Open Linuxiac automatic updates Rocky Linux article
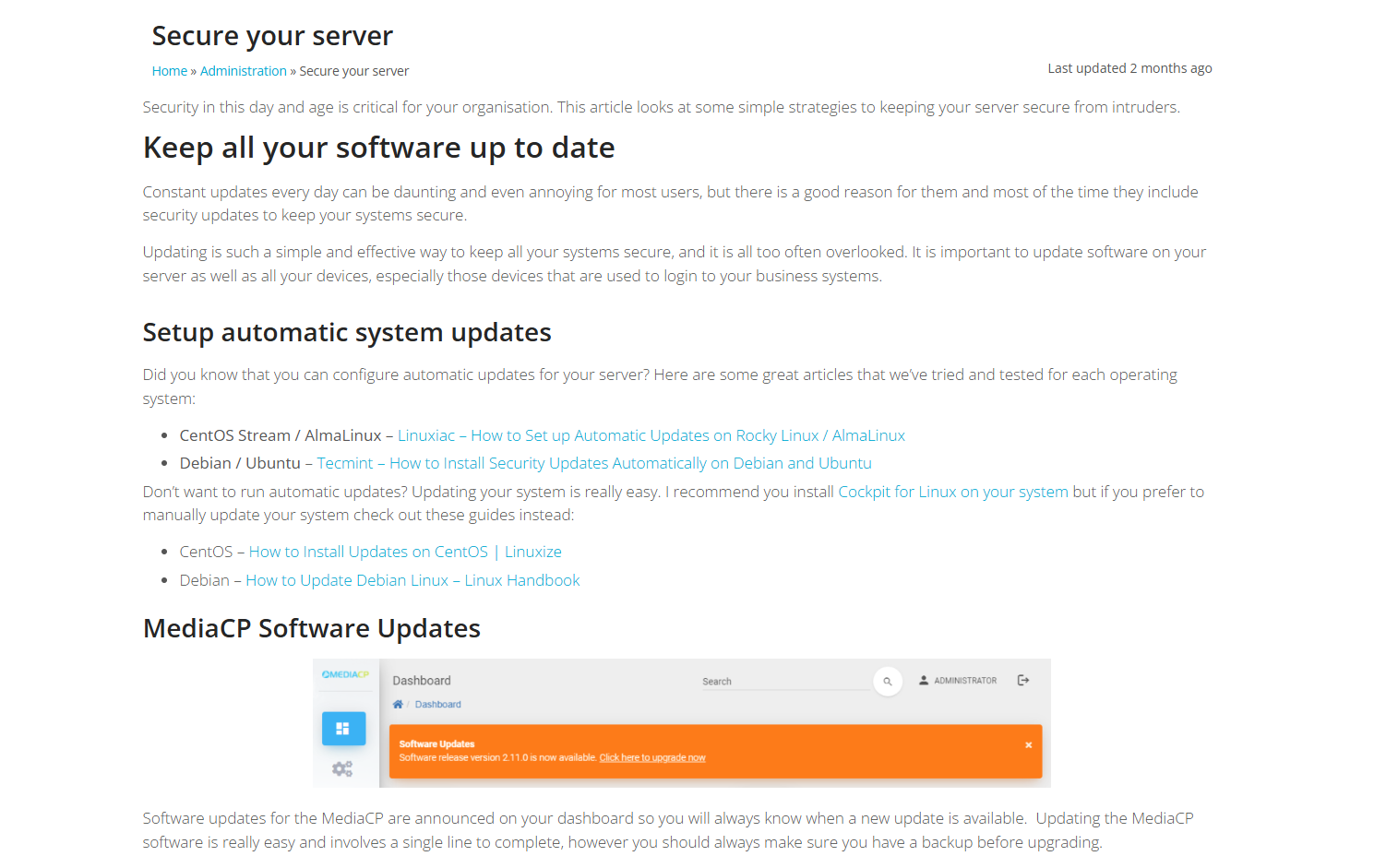This screenshot has height=868, width=1386. [651, 435]
